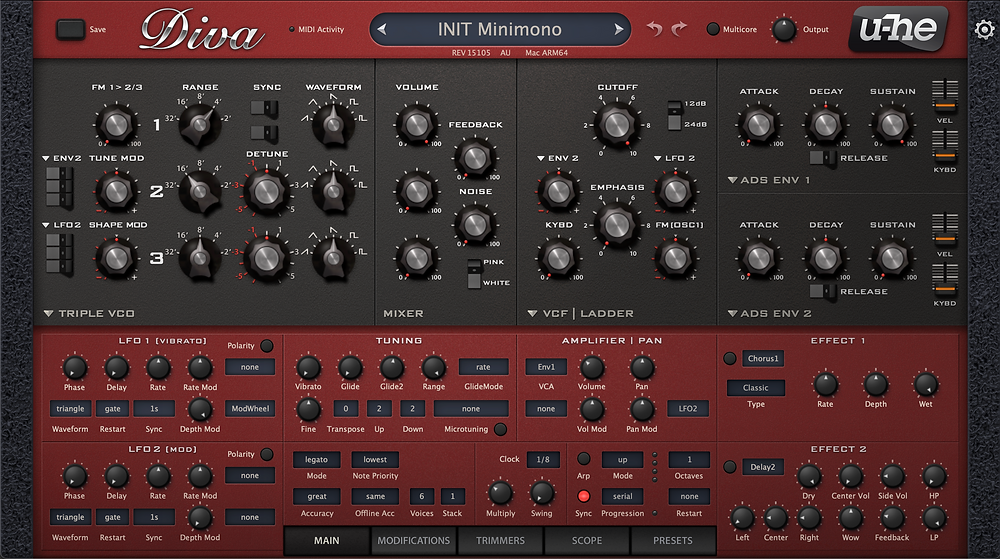Toggle LFO 2 Polarity button

point(267,454)
